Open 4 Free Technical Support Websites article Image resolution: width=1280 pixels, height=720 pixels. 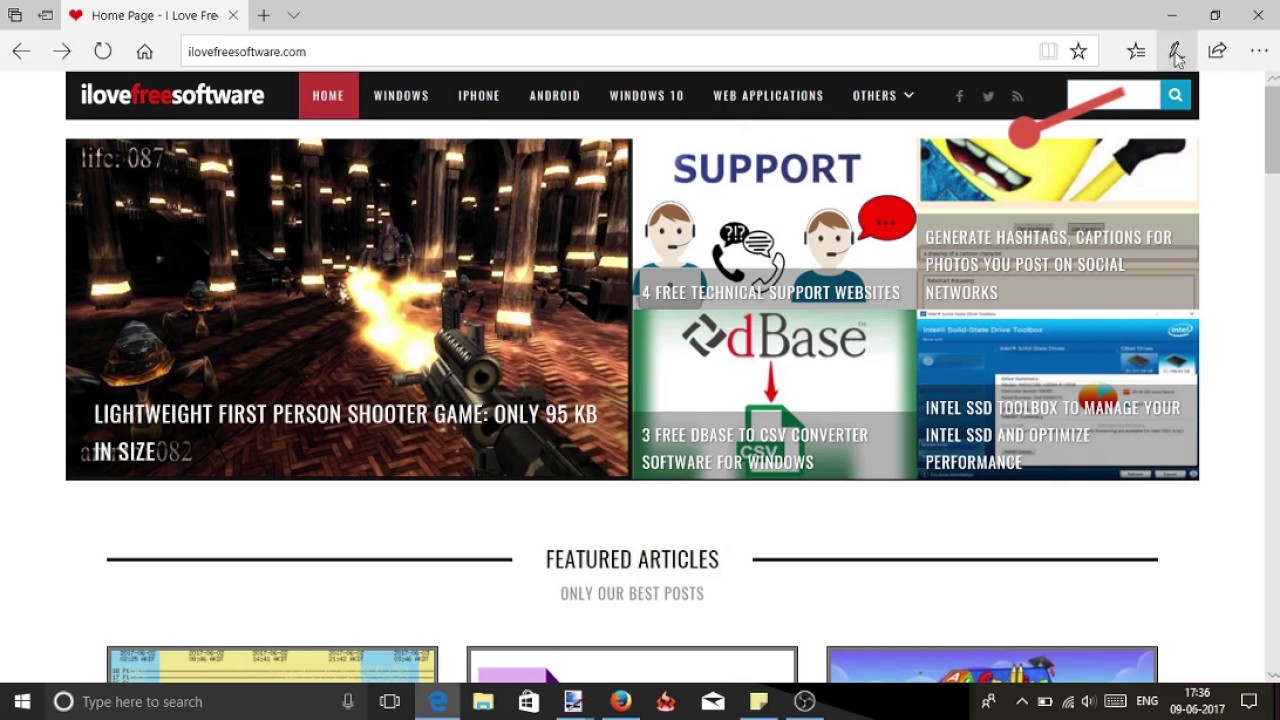pyautogui.click(x=771, y=292)
